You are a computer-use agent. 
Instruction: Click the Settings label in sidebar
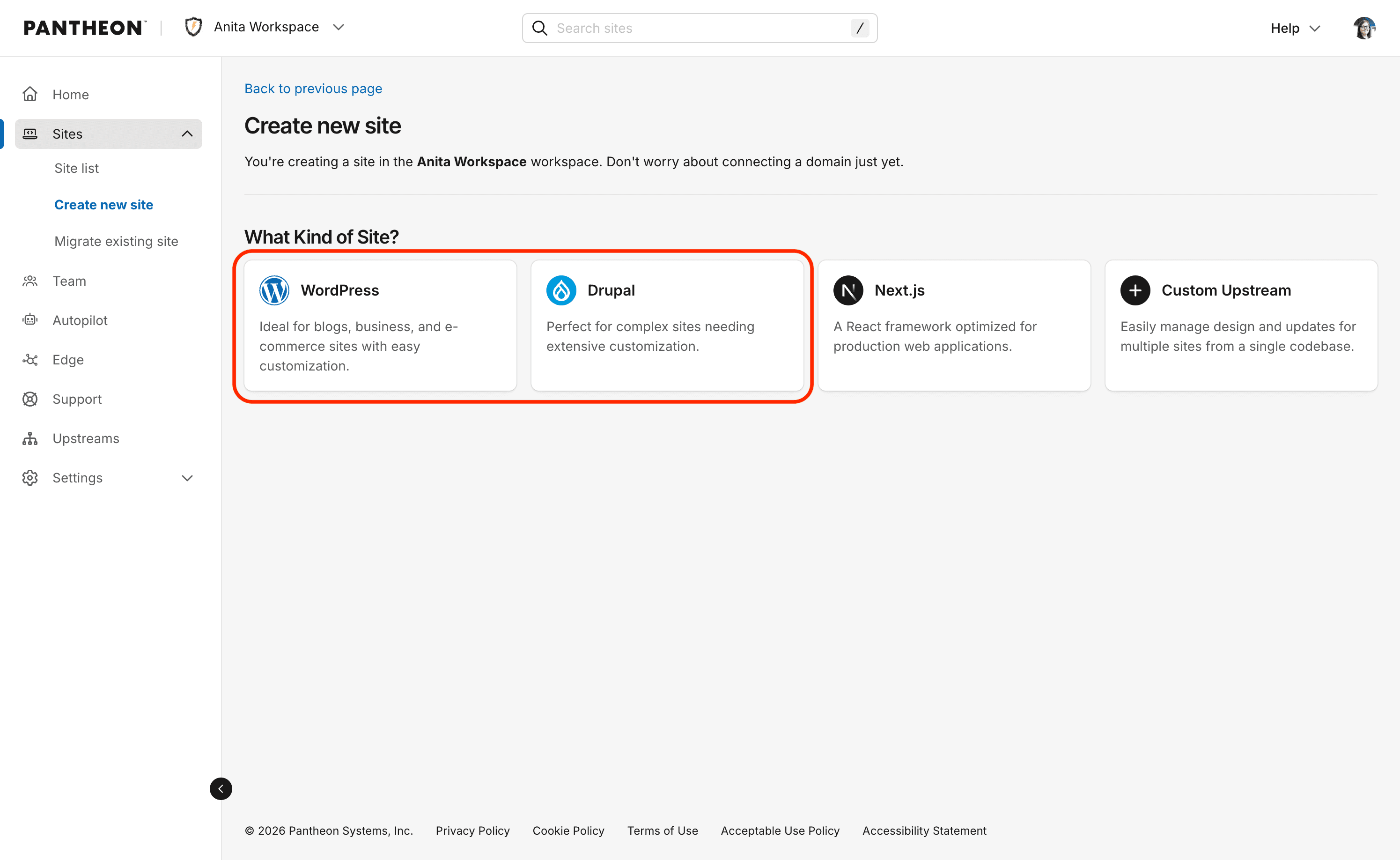click(77, 478)
